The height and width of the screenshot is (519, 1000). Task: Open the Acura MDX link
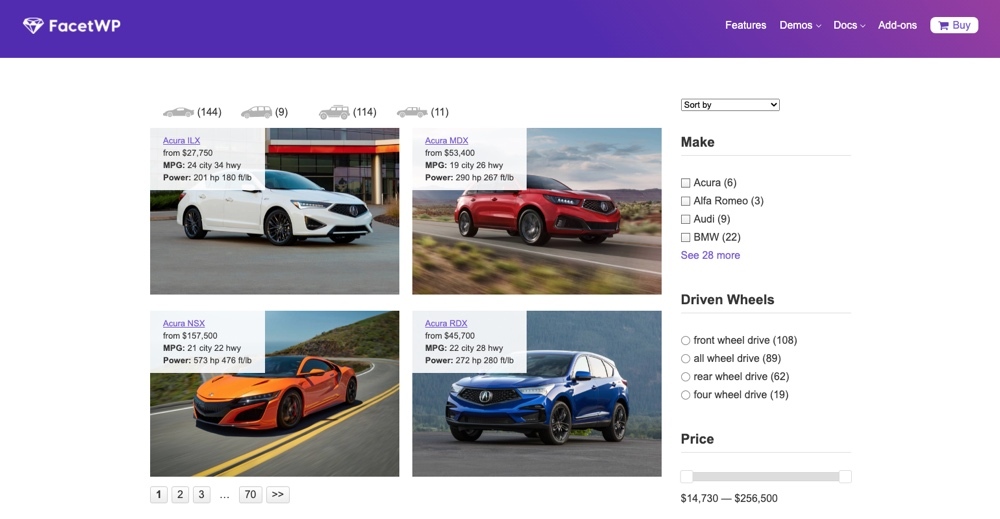tap(446, 140)
